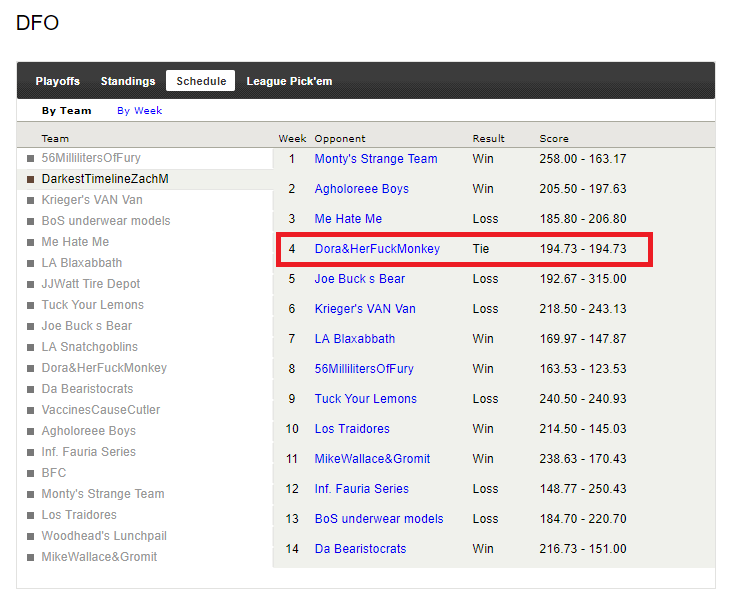Open week 3 opponent Me Hate Me link

point(348,219)
